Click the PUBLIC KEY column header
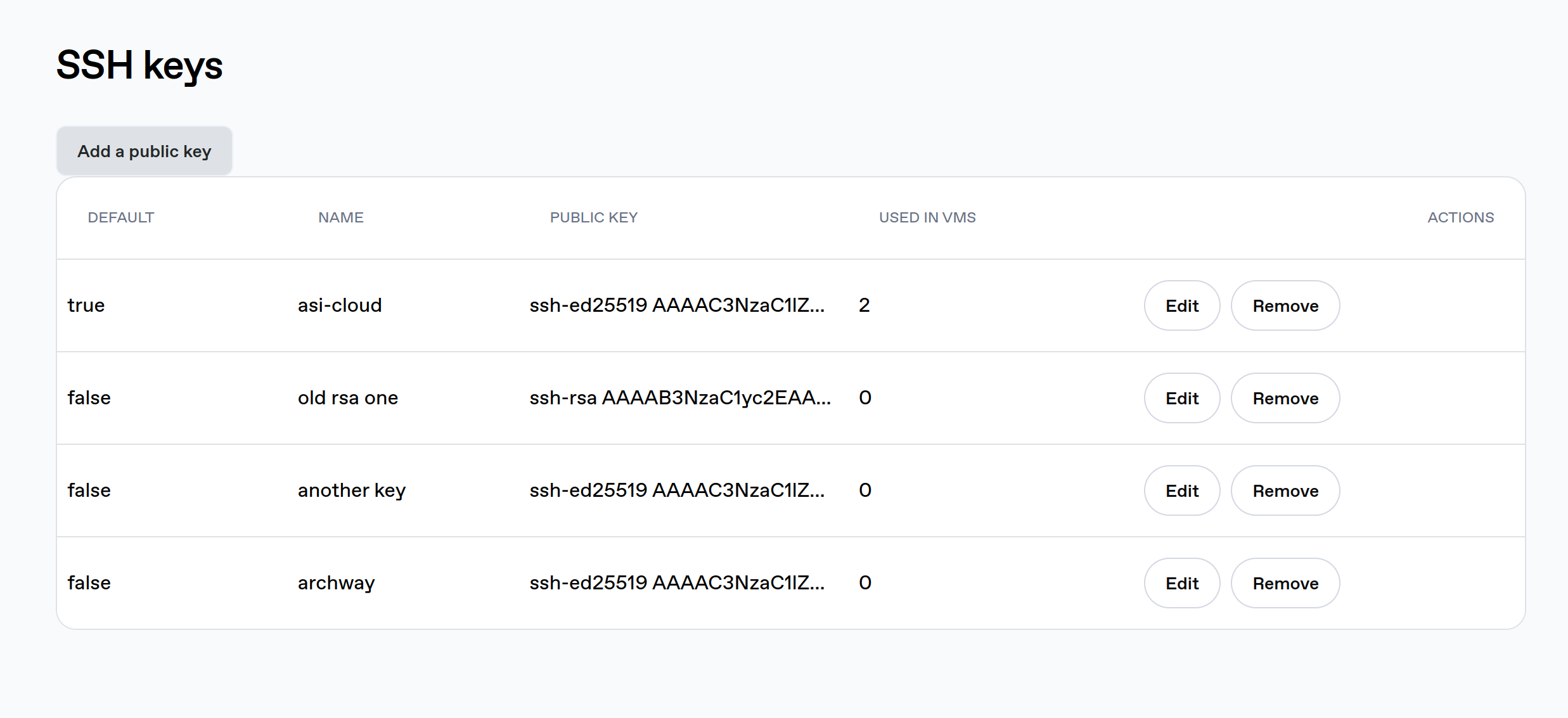 (x=594, y=217)
